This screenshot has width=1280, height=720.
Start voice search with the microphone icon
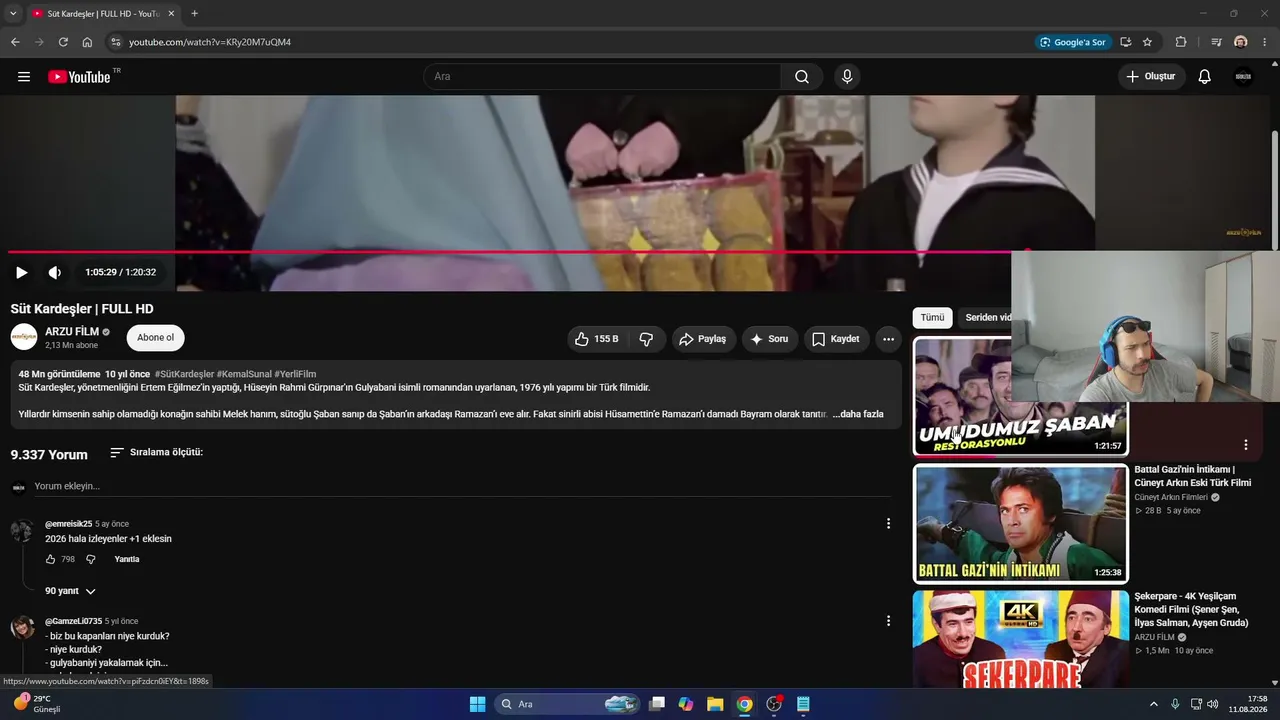tap(847, 77)
